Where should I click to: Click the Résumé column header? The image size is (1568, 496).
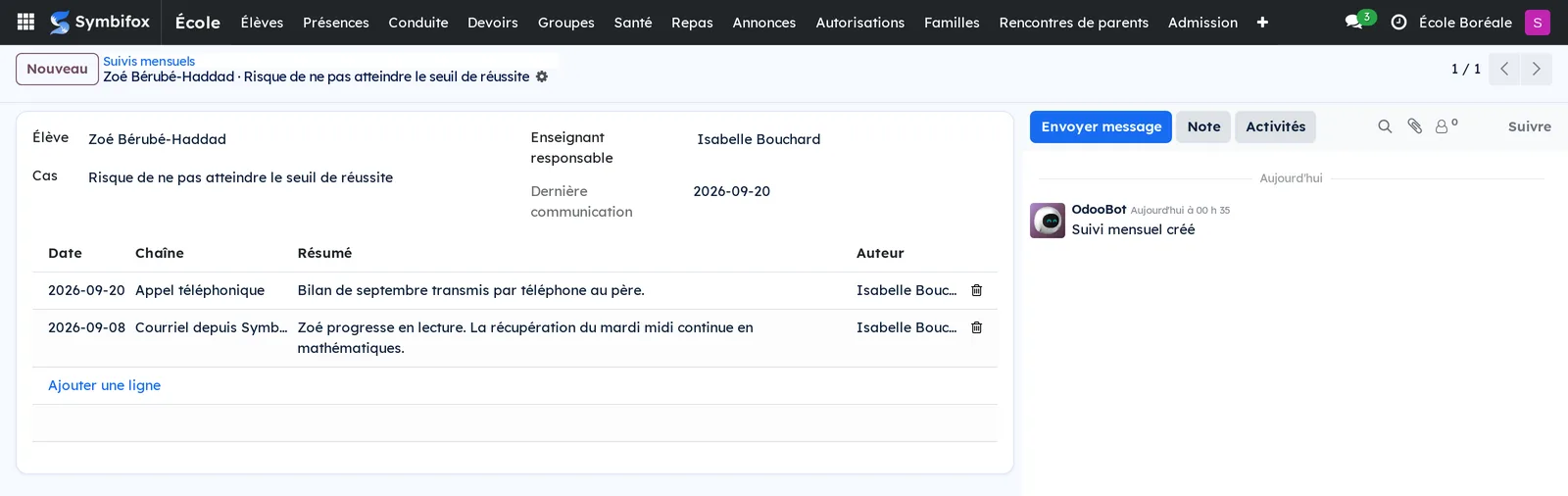324,253
